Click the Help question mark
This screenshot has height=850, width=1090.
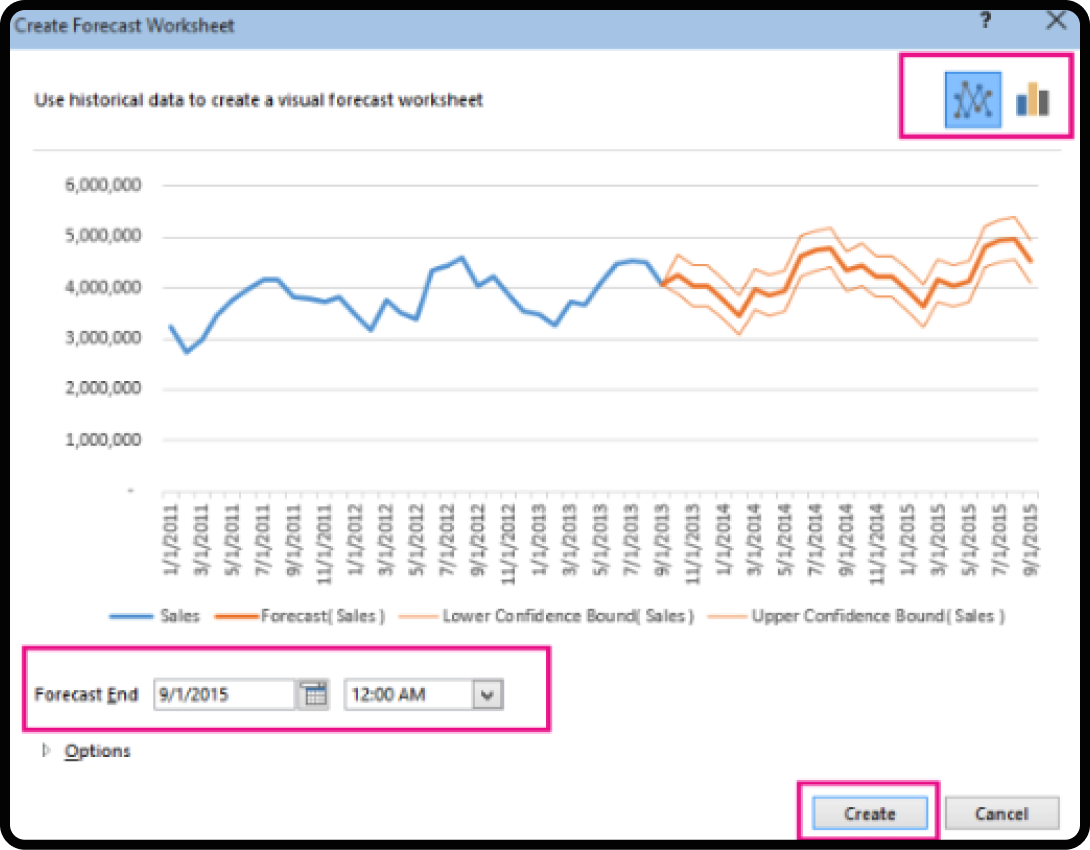coord(985,20)
